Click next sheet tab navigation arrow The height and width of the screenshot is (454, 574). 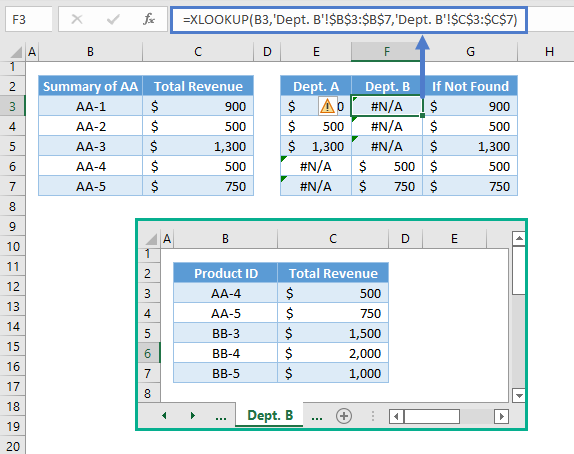click(193, 416)
